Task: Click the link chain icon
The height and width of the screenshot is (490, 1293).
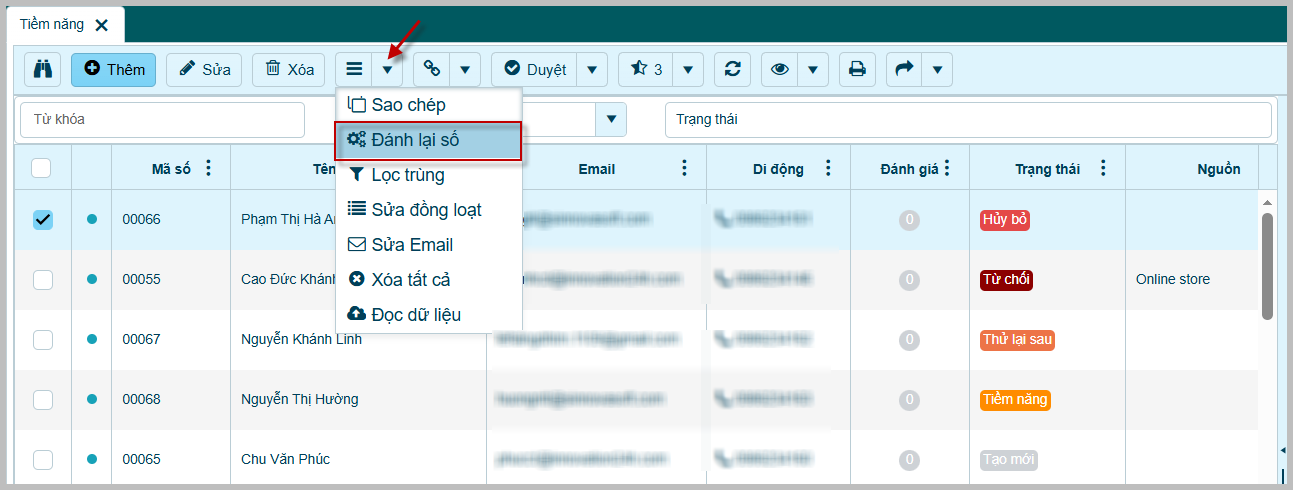Action: coord(432,69)
